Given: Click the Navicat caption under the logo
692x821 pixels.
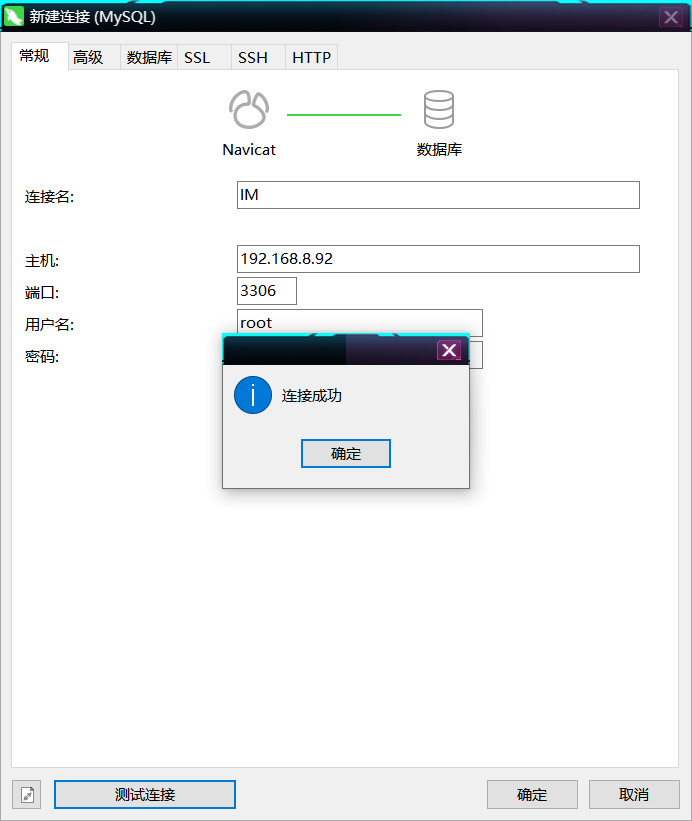Looking at the screenshot, I should 249,150.
